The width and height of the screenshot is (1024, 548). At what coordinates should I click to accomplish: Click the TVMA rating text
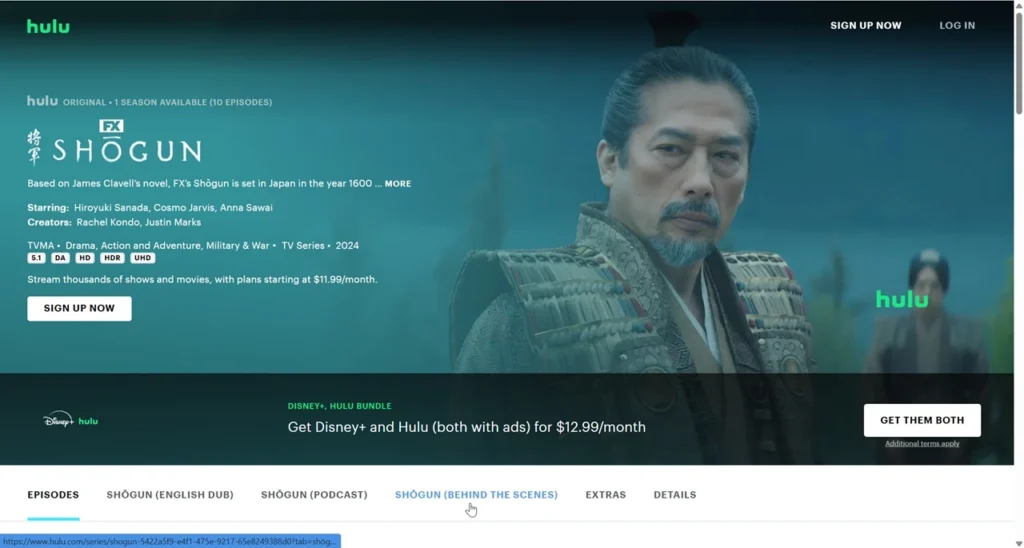(x=40, y=246)
